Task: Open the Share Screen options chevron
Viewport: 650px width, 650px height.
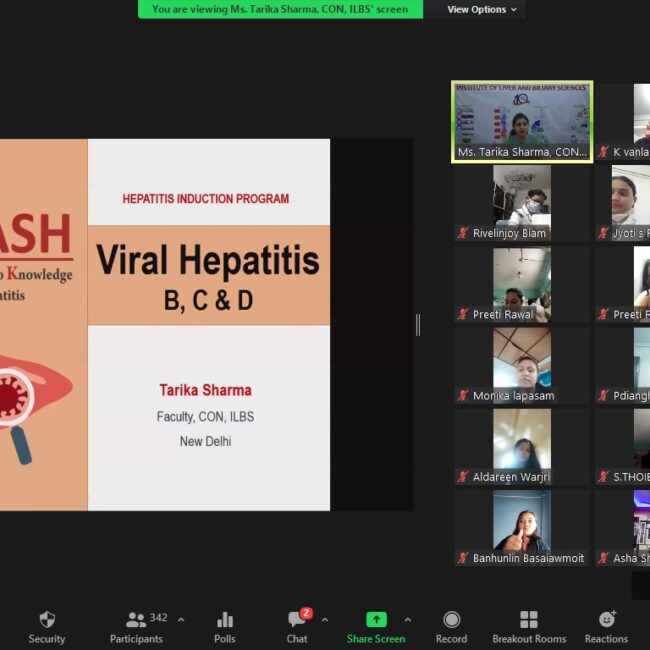Action: tap(407, 620)
